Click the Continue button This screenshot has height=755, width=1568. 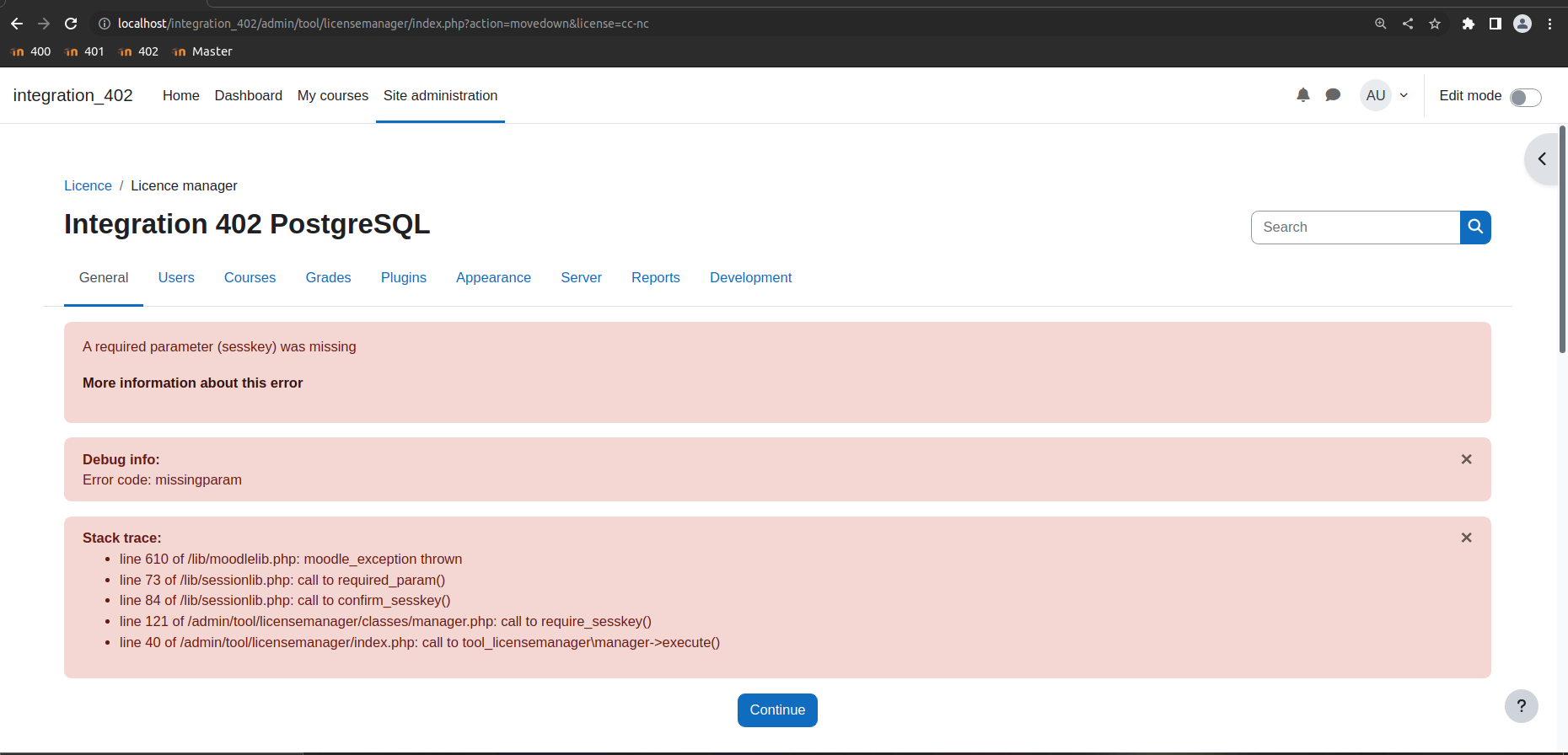coord(777,710)
